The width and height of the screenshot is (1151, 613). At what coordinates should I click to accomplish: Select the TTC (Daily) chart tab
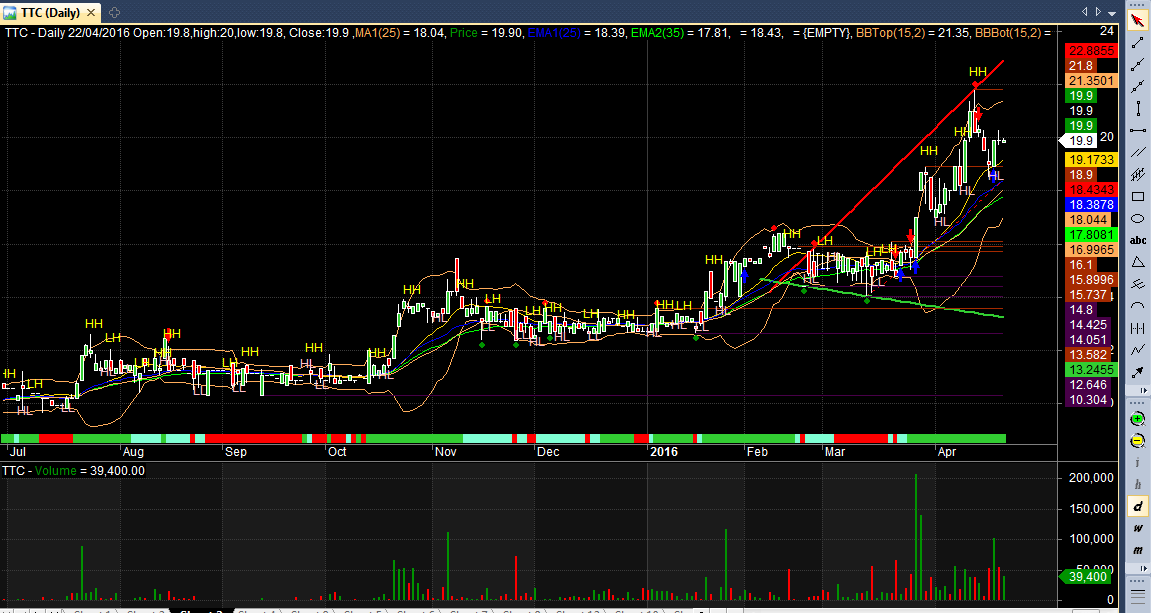coord(51,12)
